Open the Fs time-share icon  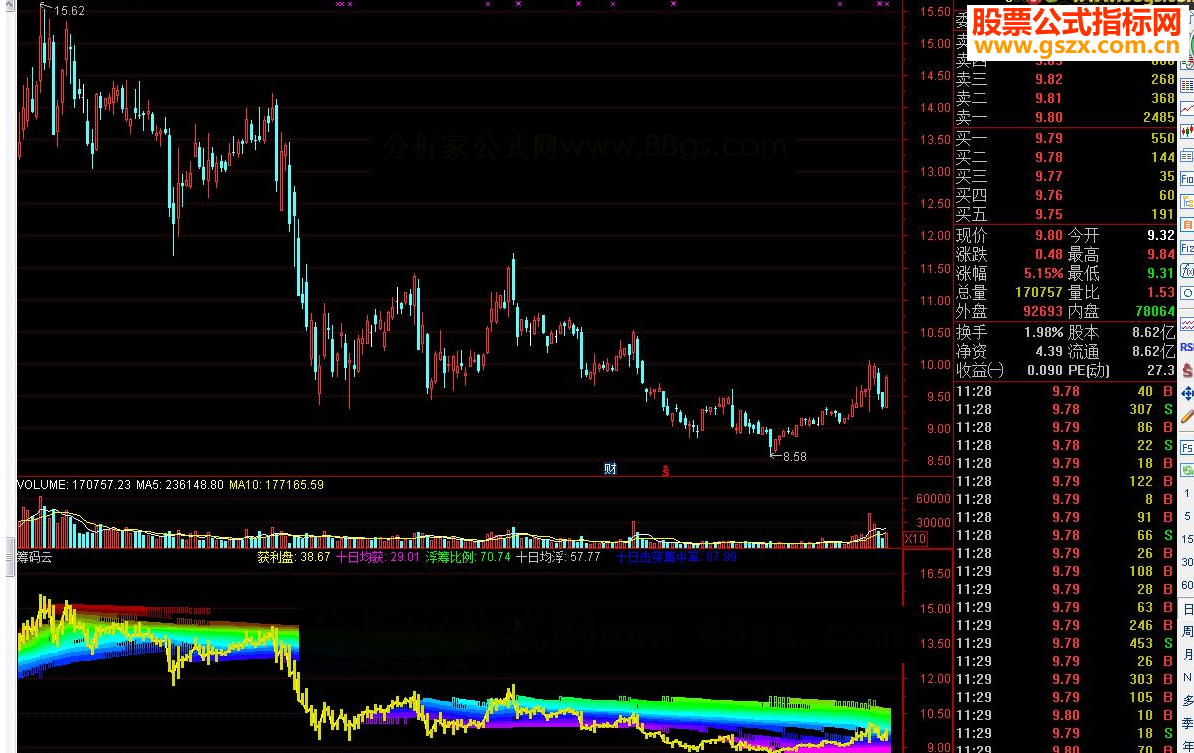1187,448
